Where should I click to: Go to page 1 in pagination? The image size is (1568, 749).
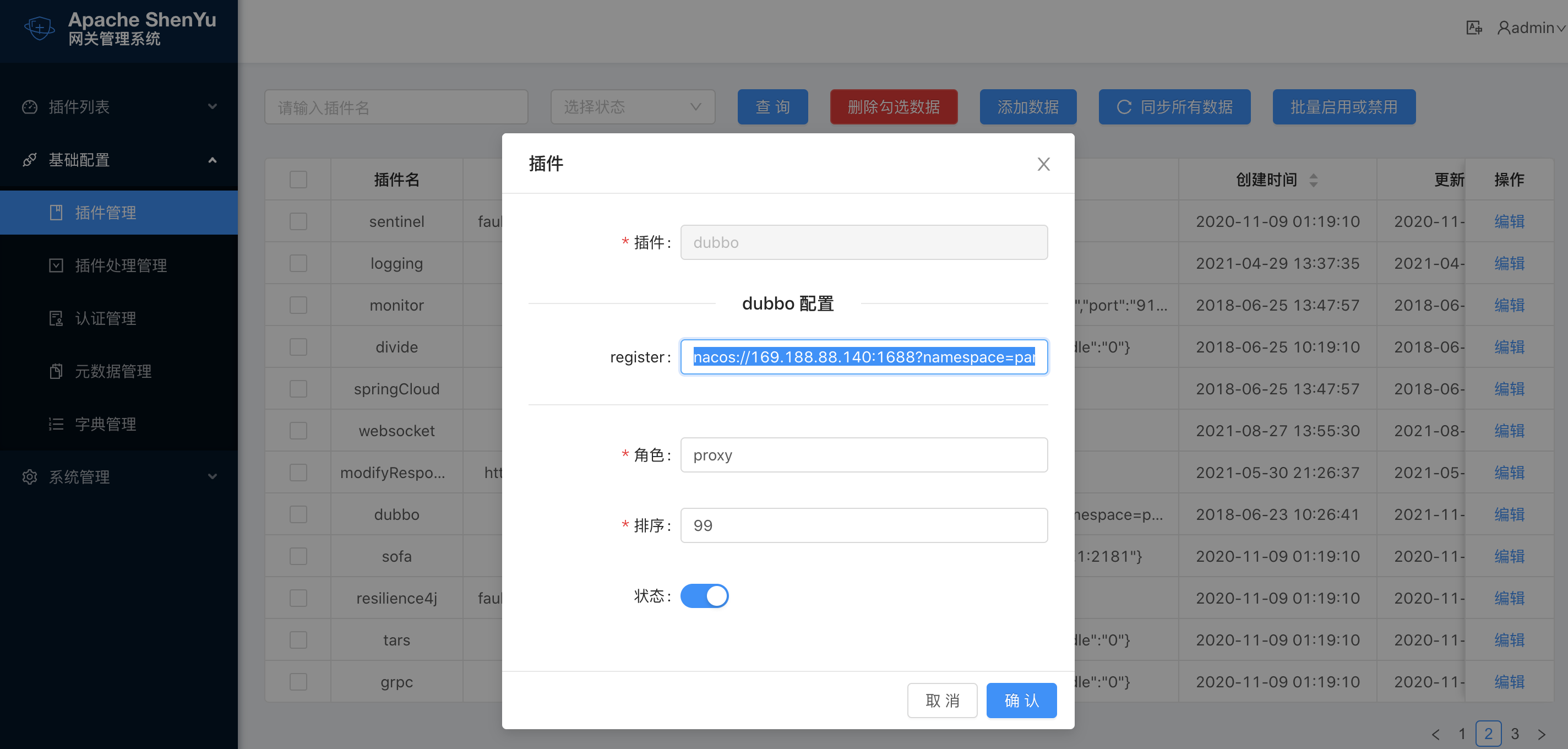click(x=1462, y=734)
